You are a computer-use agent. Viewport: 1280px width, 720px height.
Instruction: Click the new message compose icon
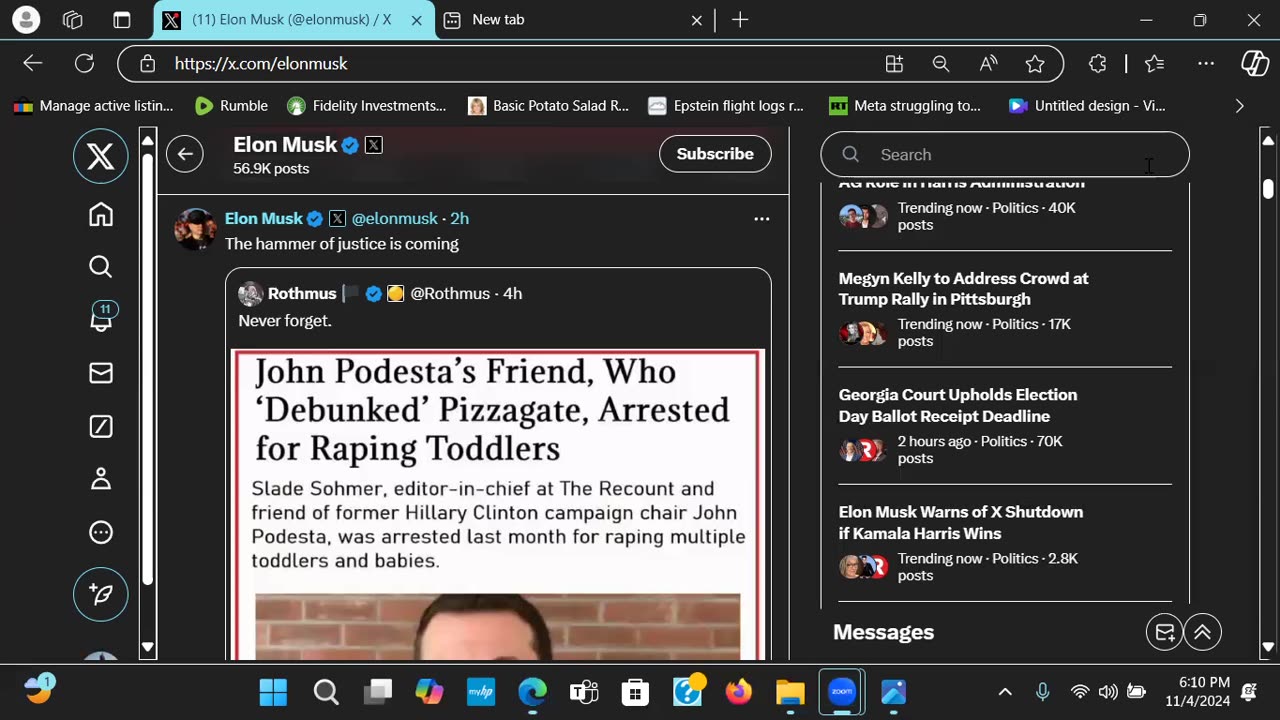coord(1165,632)
